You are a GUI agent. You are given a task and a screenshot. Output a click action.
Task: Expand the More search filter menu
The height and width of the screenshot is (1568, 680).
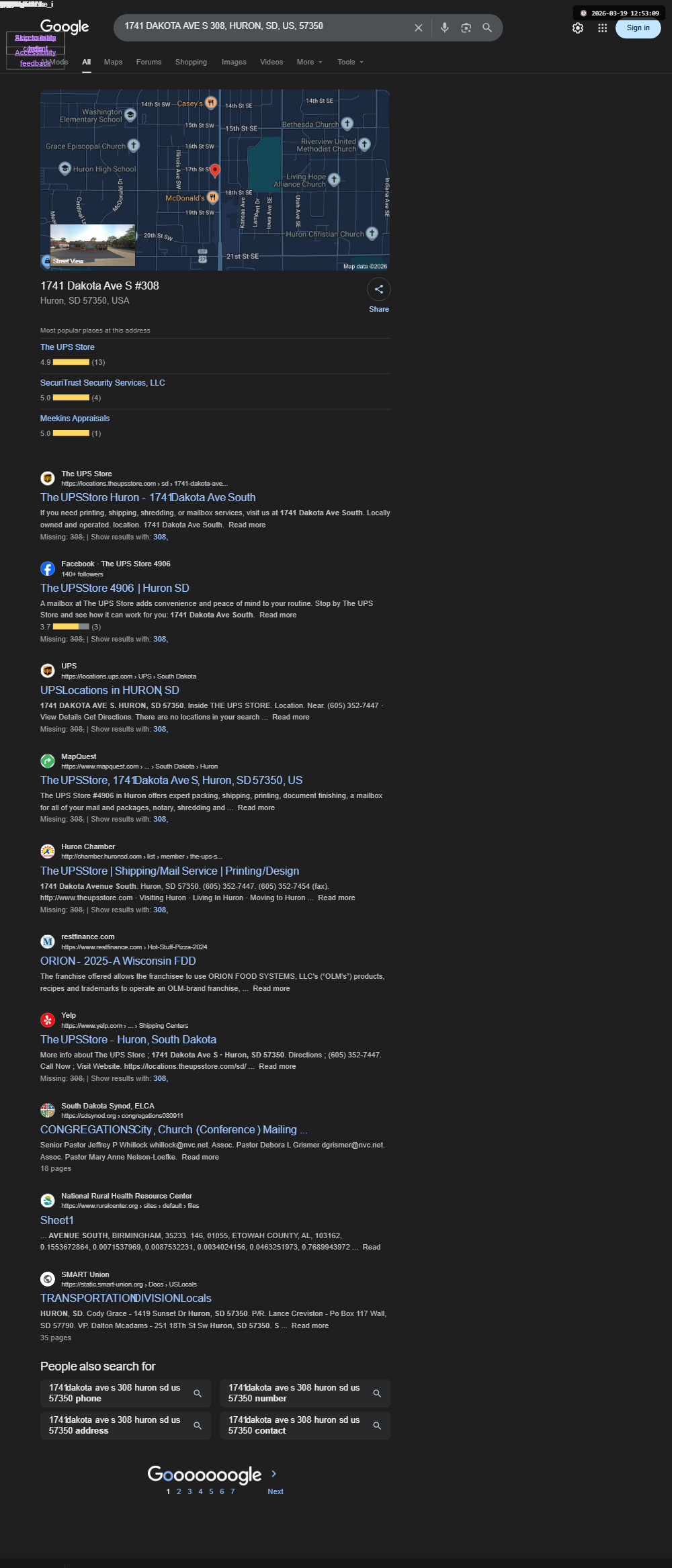click(x=310, y=62)
